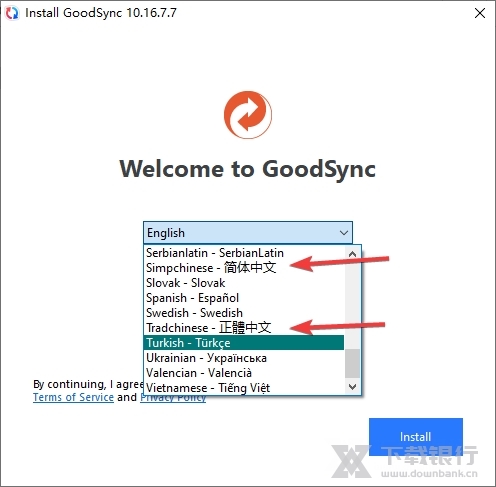The image size is (496, 487).
Task: Click the language list scroll down arrow
Action: point(352,387)
